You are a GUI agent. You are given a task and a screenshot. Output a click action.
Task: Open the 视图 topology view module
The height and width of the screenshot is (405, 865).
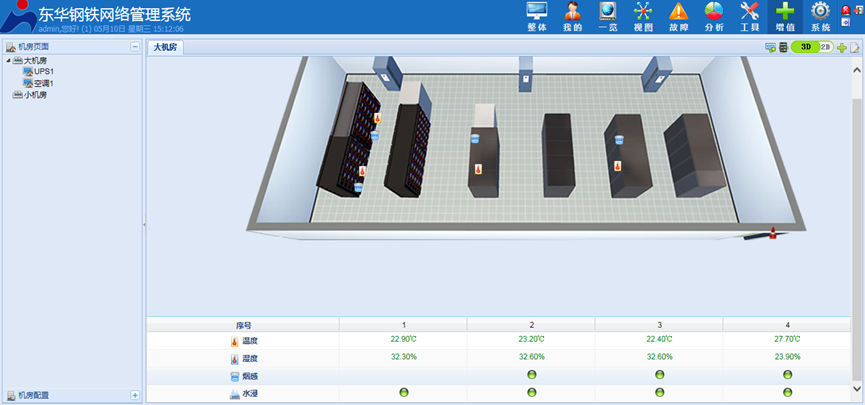click(643, 17)
